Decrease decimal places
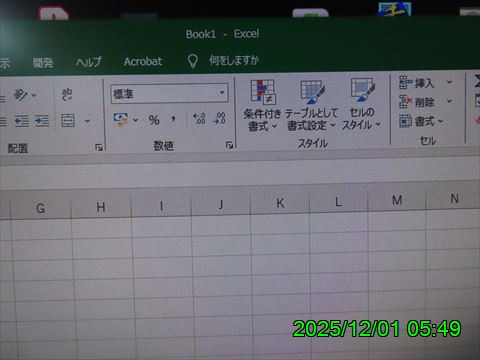This screenshot has width=480, height=360. [220, 118]
